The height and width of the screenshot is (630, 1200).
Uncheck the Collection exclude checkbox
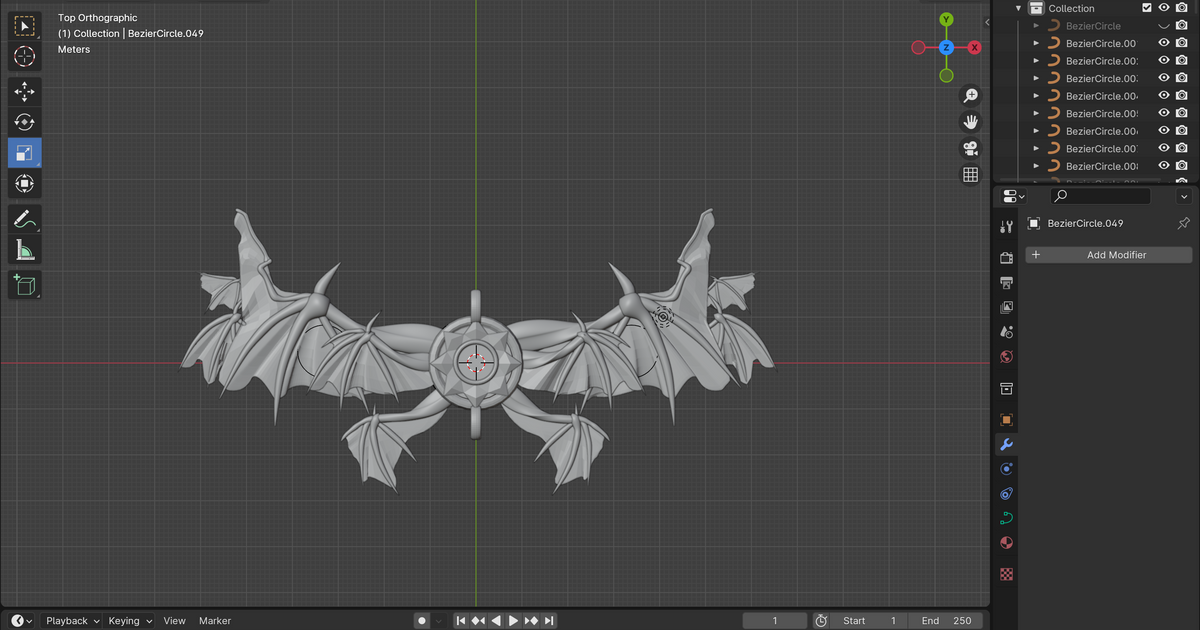click(1147, 8)
